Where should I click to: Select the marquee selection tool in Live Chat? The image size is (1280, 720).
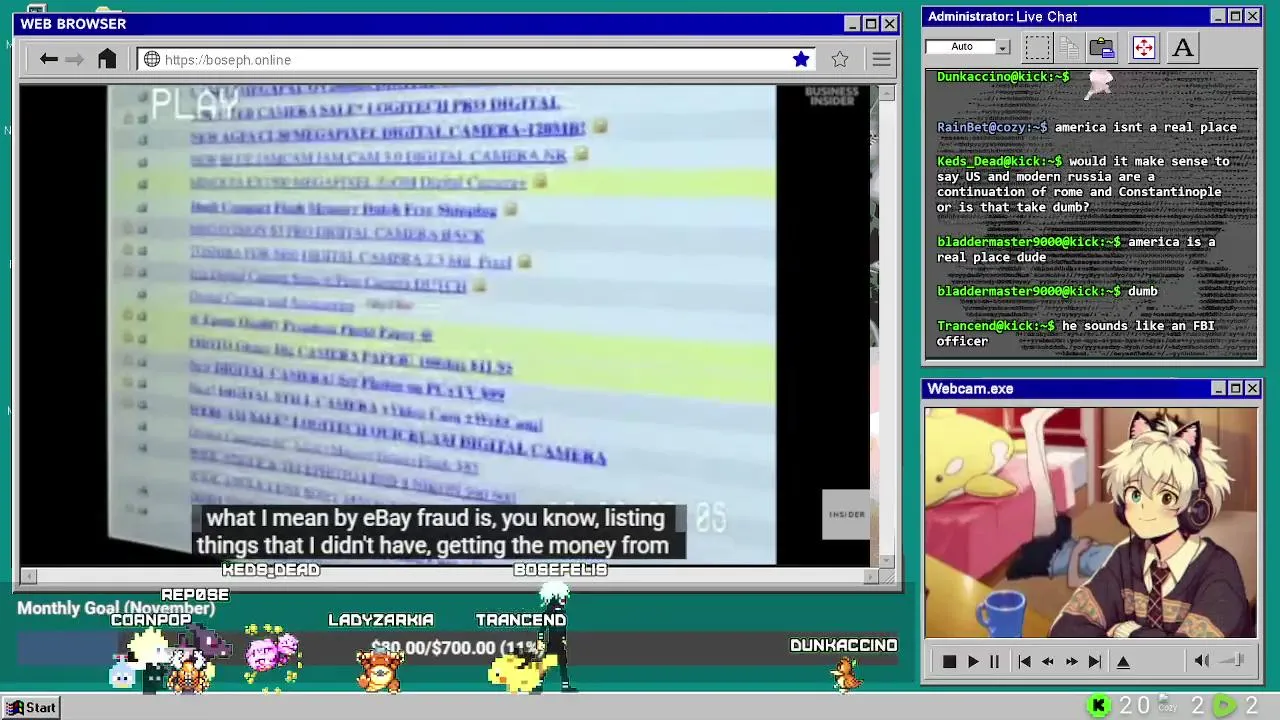tap(1038, 47)
